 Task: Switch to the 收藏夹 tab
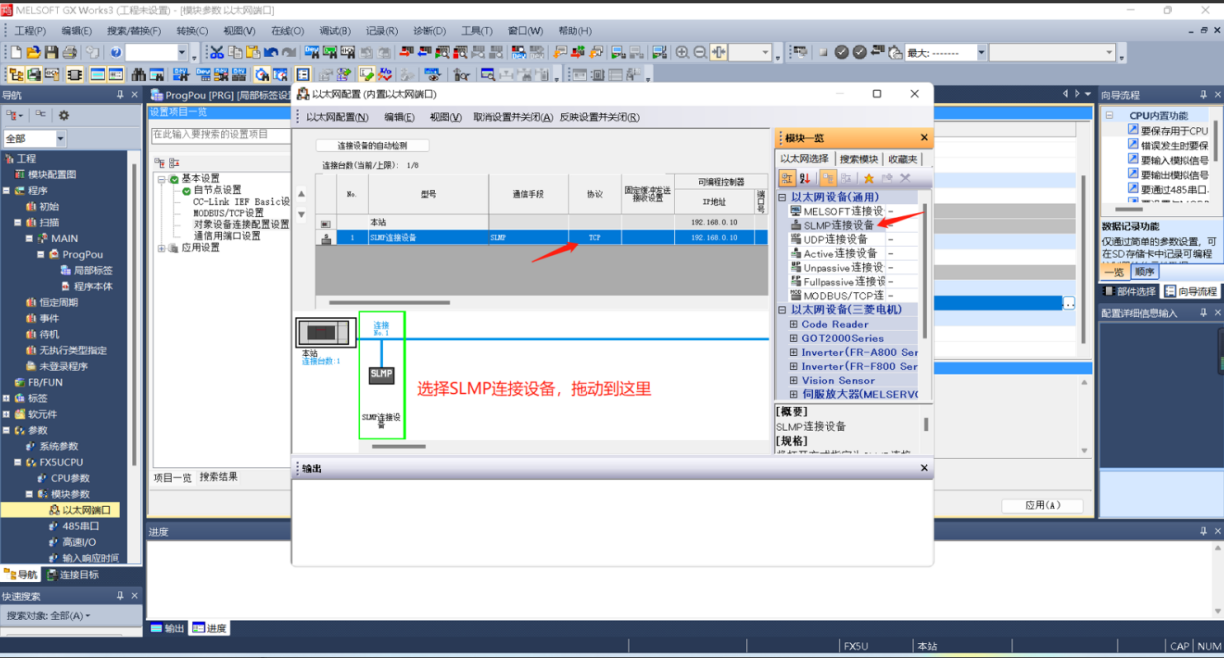coord(903,159)
